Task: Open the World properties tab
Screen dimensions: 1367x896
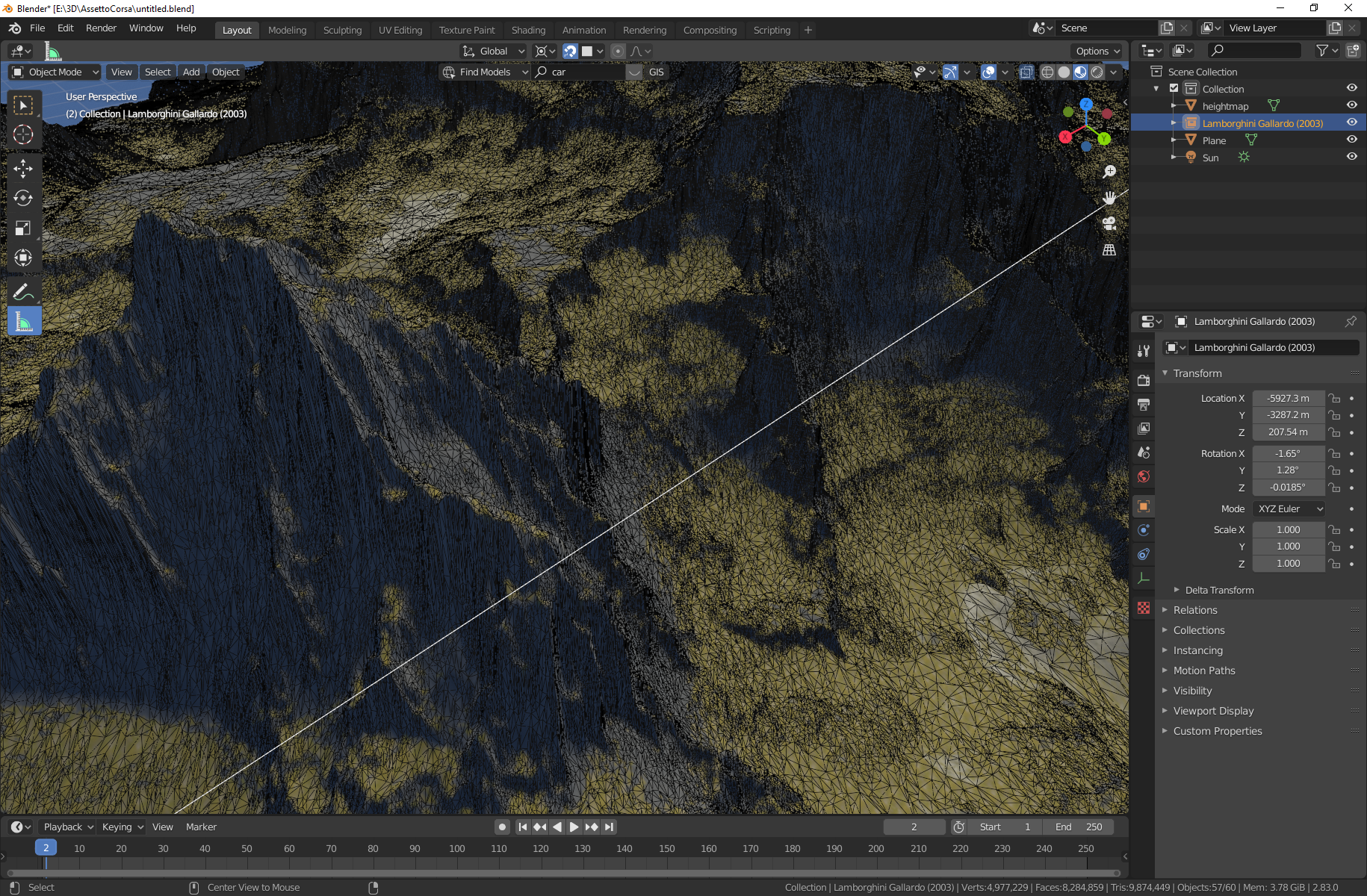Action: 1144,476
